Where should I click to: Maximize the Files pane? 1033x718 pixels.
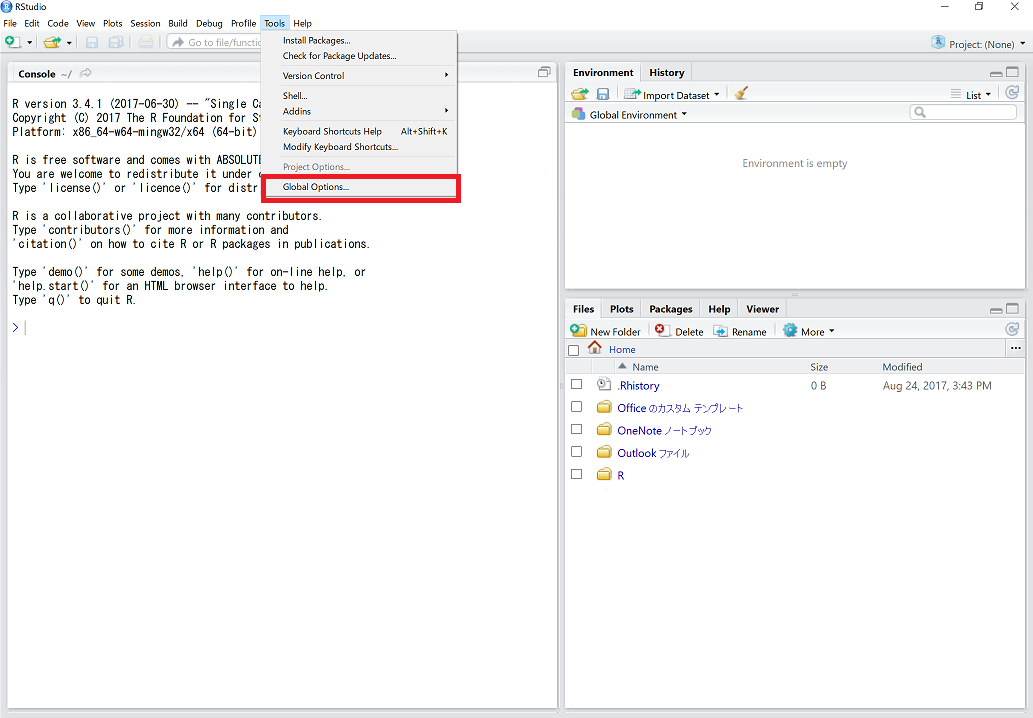1013,308
